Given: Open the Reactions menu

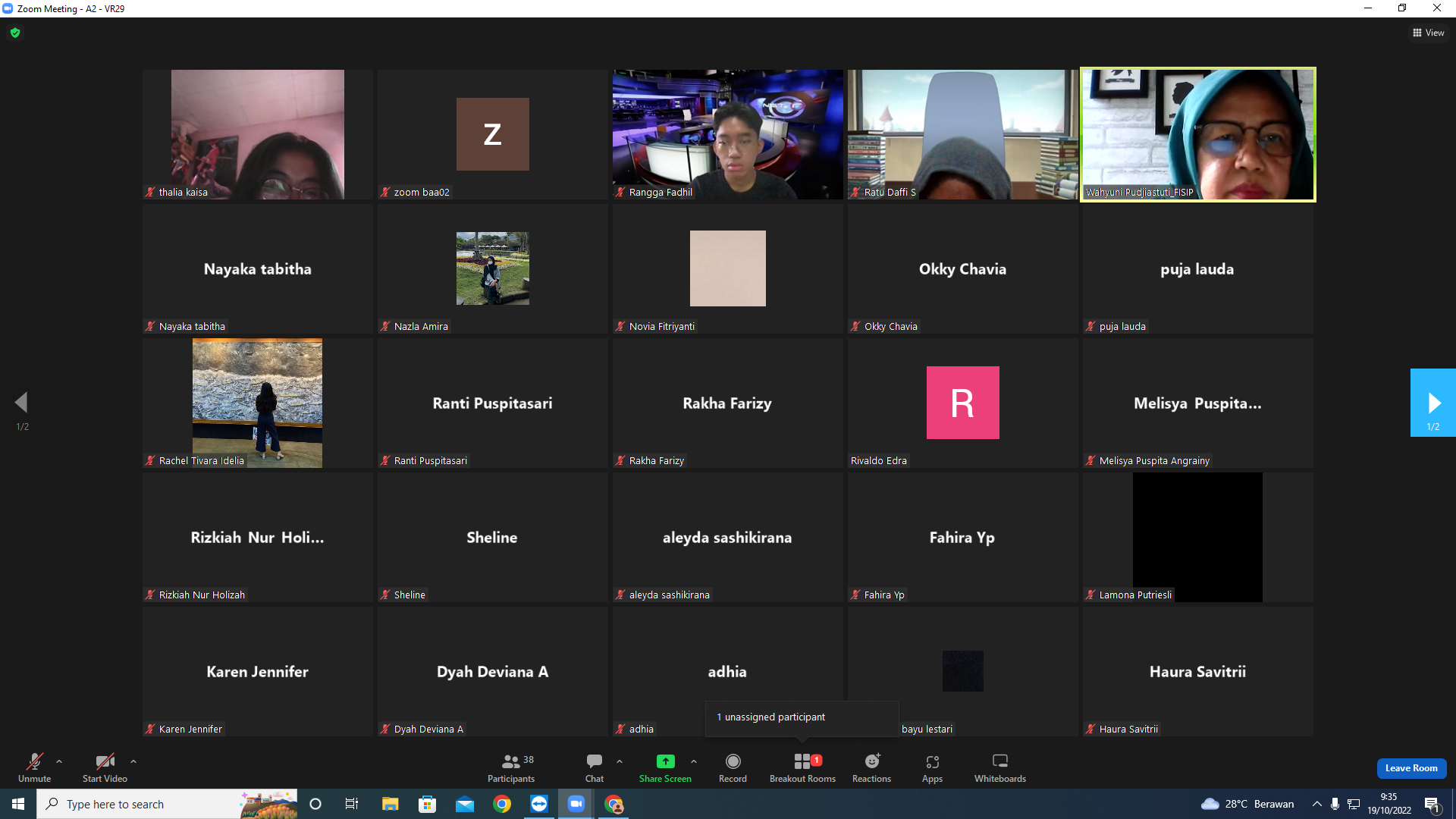Looking at the screenshot, I should coord(872,767).
